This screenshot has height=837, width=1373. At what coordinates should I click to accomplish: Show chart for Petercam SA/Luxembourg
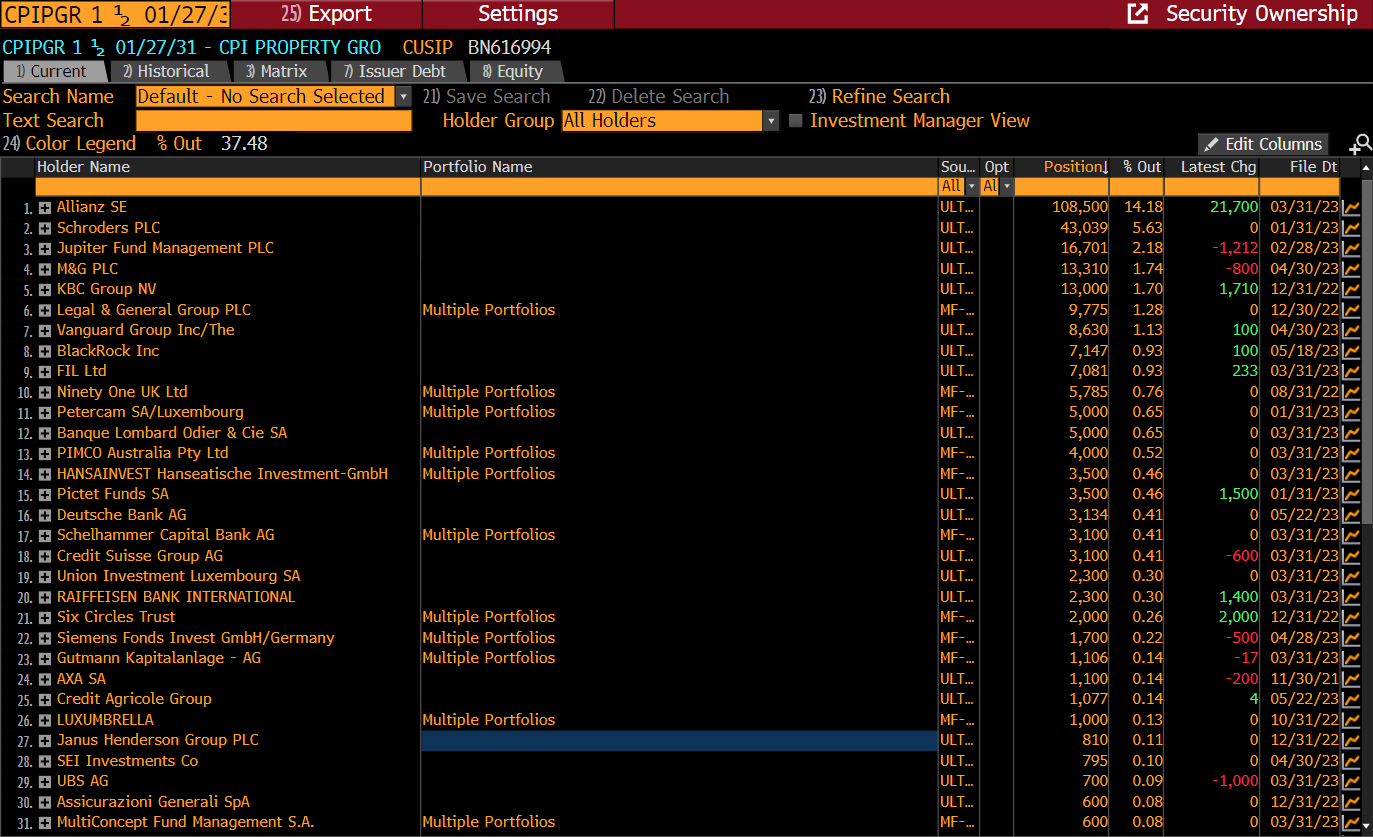pyautogui.click(x=1351, y=412)
